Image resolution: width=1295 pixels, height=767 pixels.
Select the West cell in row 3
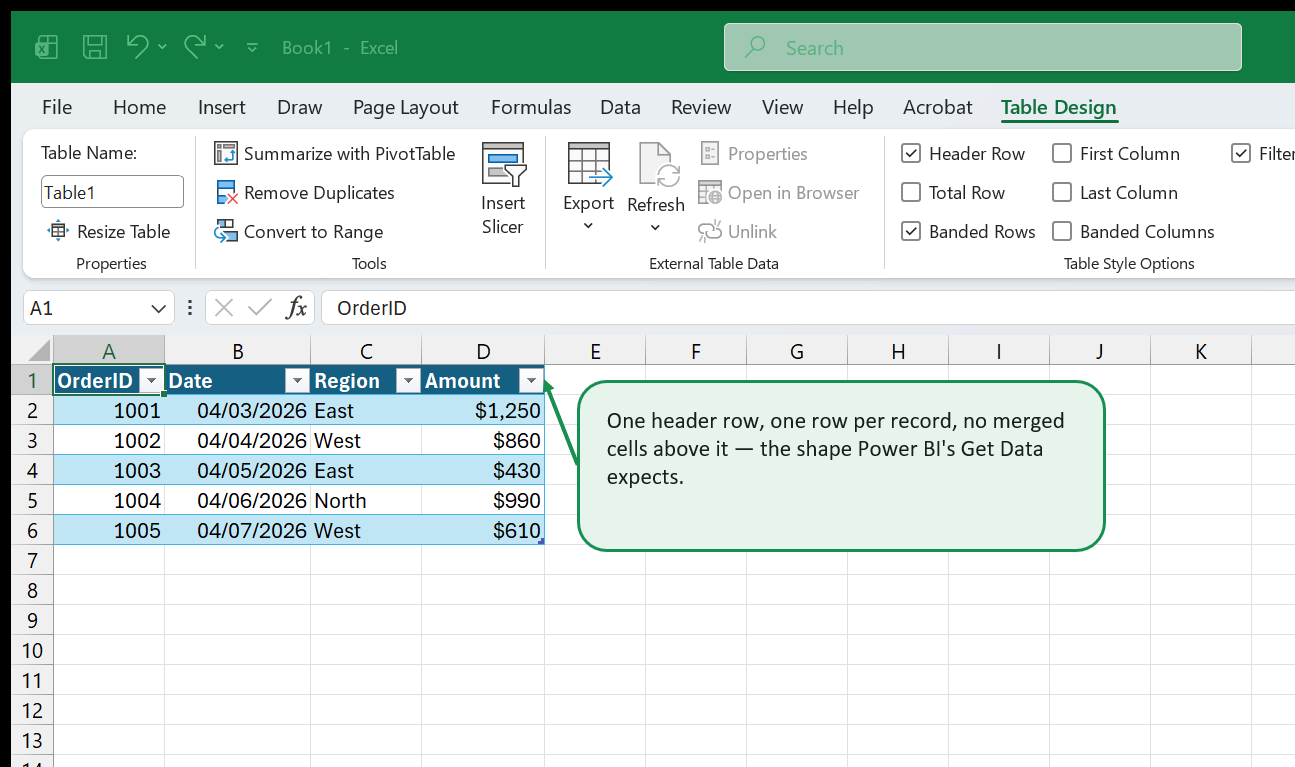pyautogui.click(x=366, y=440)
